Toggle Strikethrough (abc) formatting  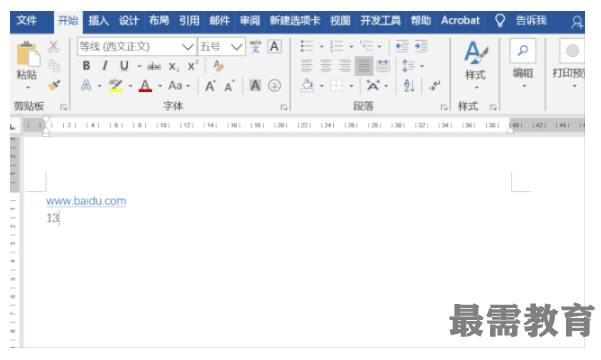pyautogui.click(x=154, y=67)
